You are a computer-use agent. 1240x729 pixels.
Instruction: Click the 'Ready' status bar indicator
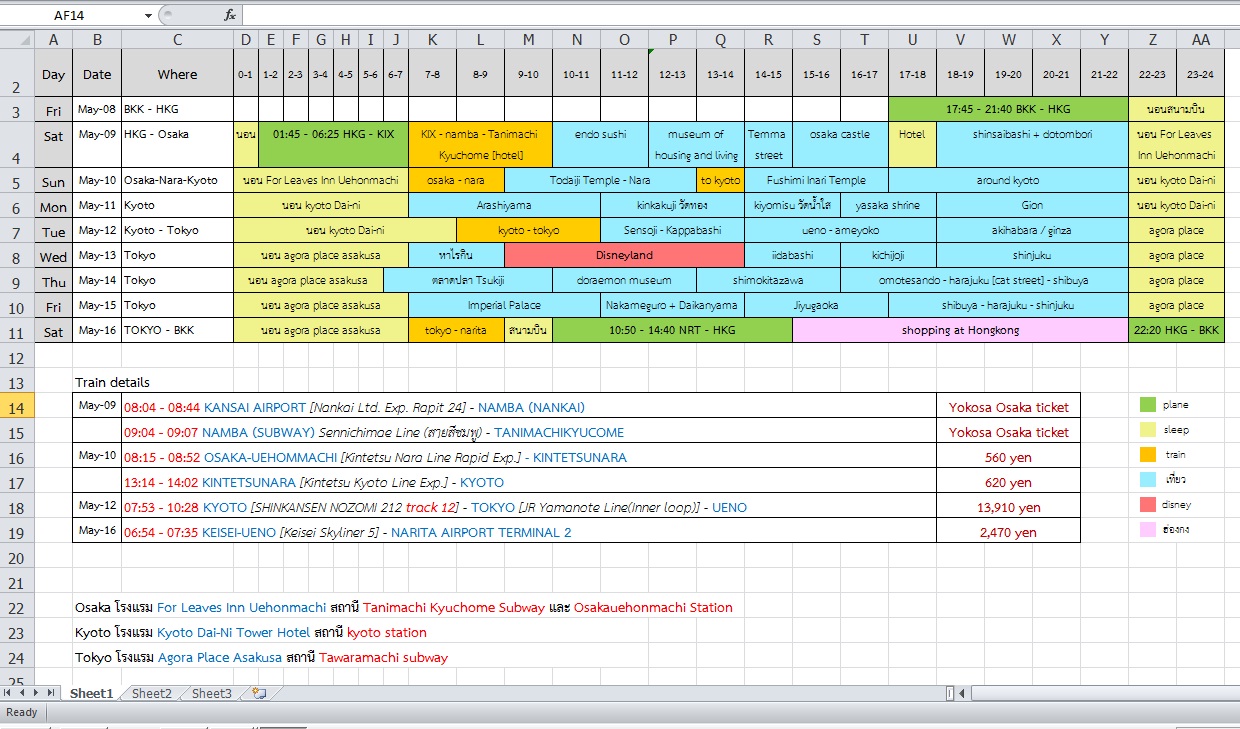[21, 712]
